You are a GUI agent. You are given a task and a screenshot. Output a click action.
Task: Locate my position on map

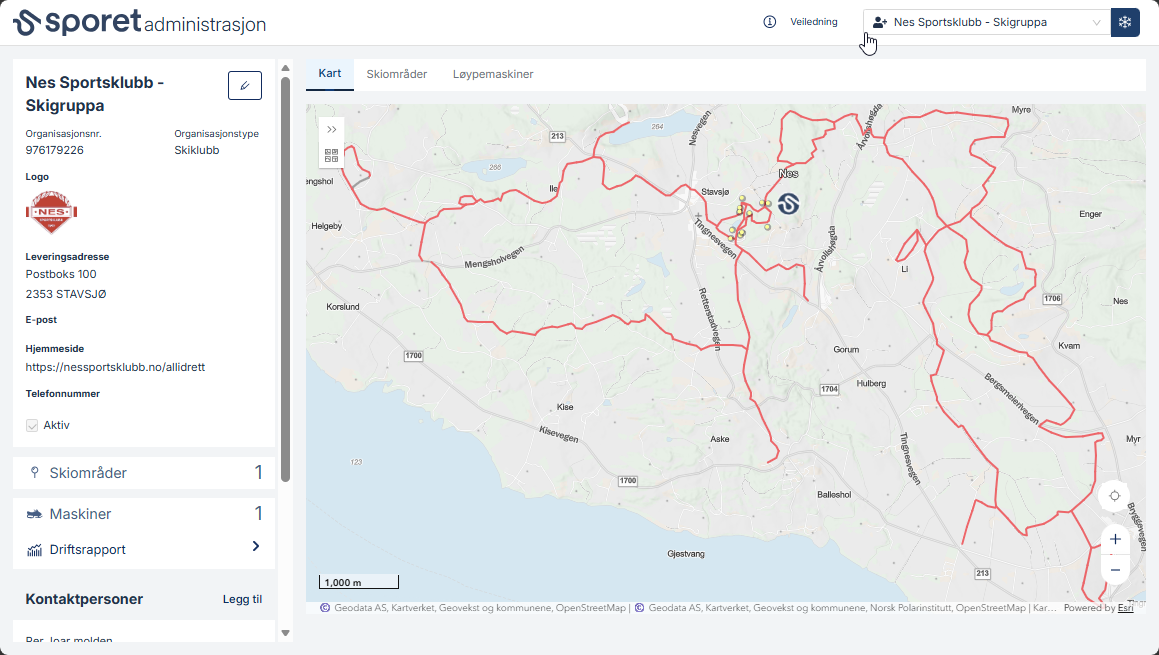(x=1115, y=496)
